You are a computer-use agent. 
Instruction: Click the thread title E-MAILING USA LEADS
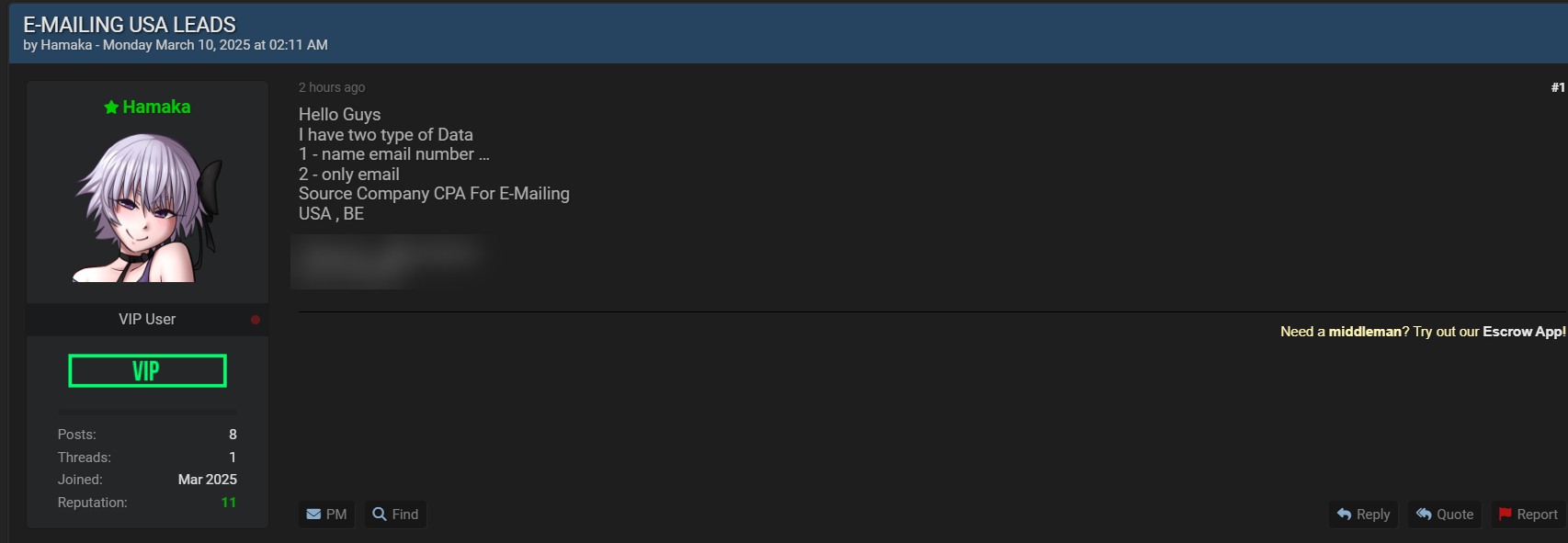pos(130,25)
